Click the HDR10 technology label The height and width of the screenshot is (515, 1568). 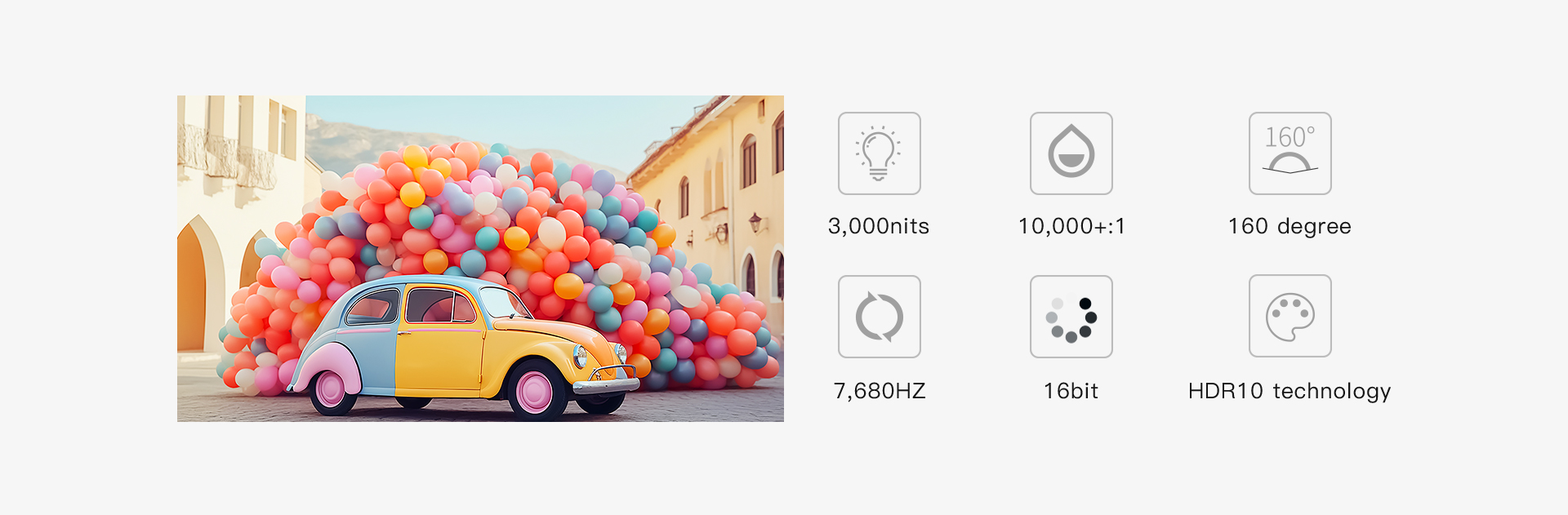pyautogui.click(x=1290, y=392)
